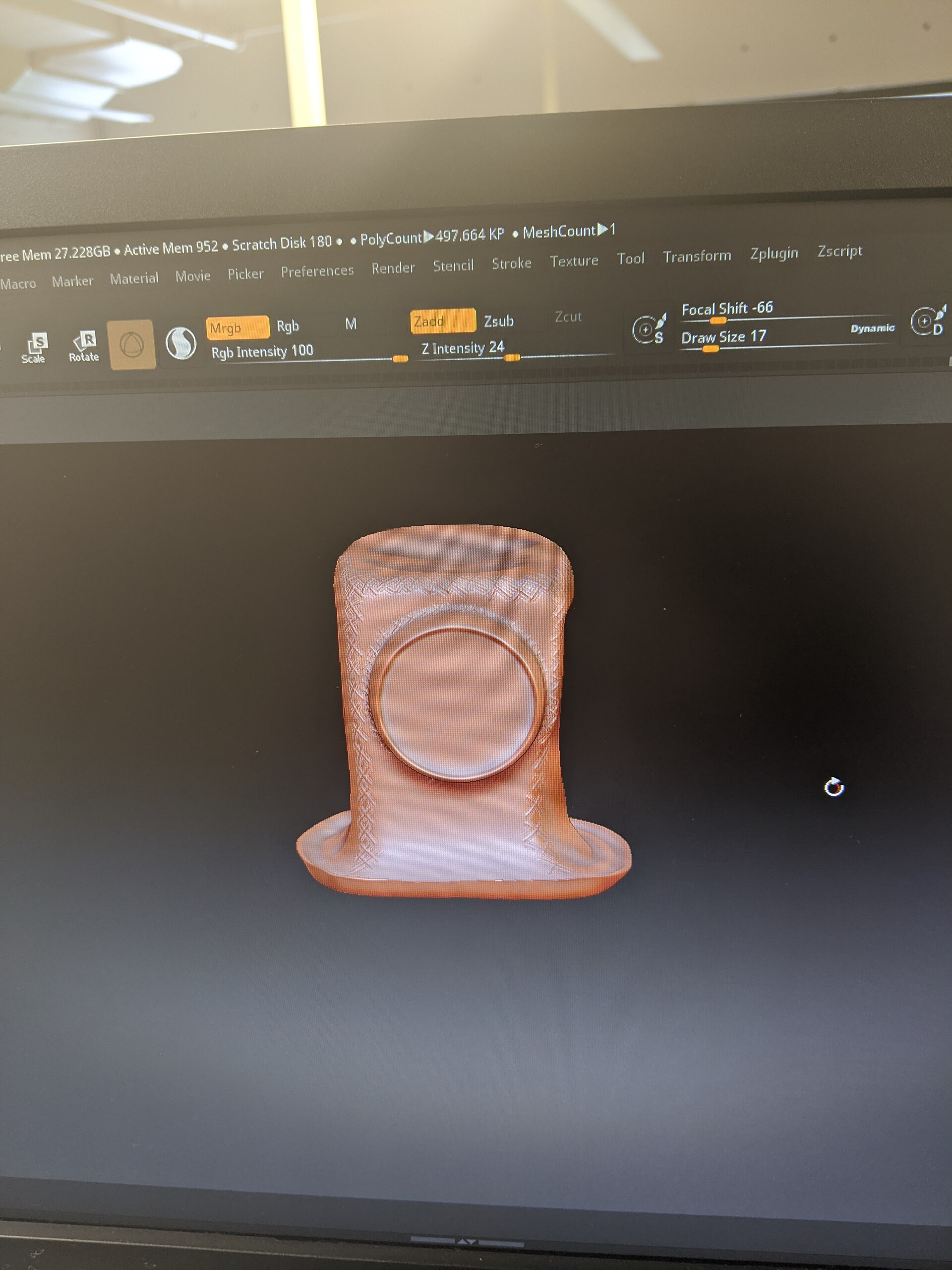Viewport: 952px width, 1270px height.
Task: Toggle the Mrgb mode button
Action: (x=237, y=328)
